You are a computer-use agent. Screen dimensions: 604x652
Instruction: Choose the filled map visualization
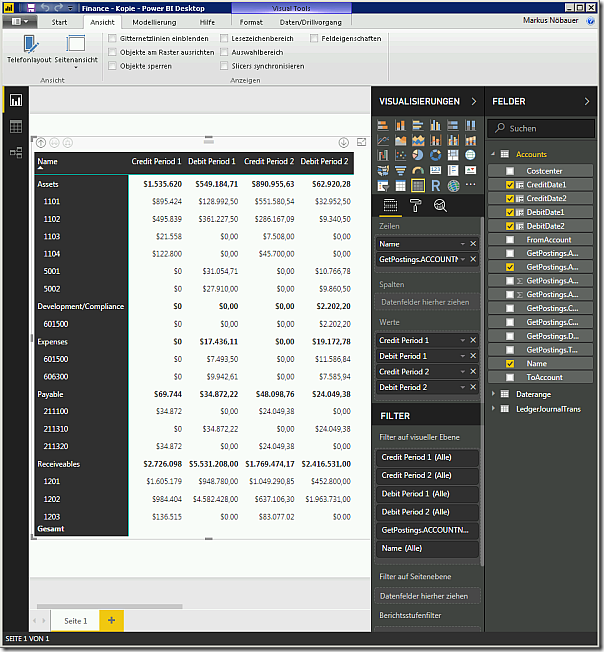(x=383, y=170)
